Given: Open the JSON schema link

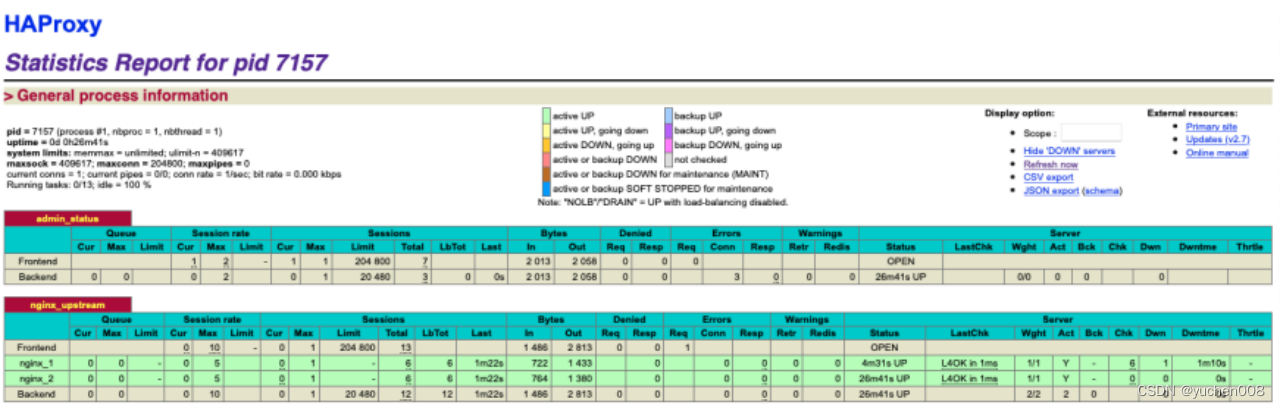Looking at the screenshot, I should click(x=1102, y=190).
